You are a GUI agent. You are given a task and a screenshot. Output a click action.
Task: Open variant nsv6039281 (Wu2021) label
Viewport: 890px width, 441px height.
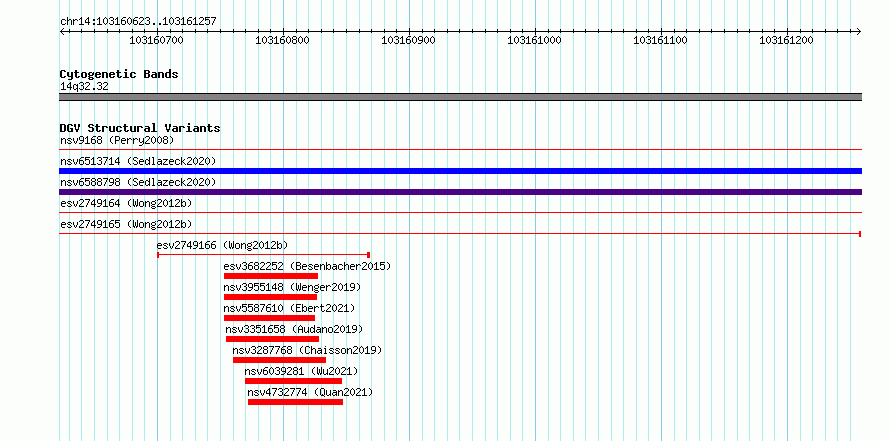301,371
